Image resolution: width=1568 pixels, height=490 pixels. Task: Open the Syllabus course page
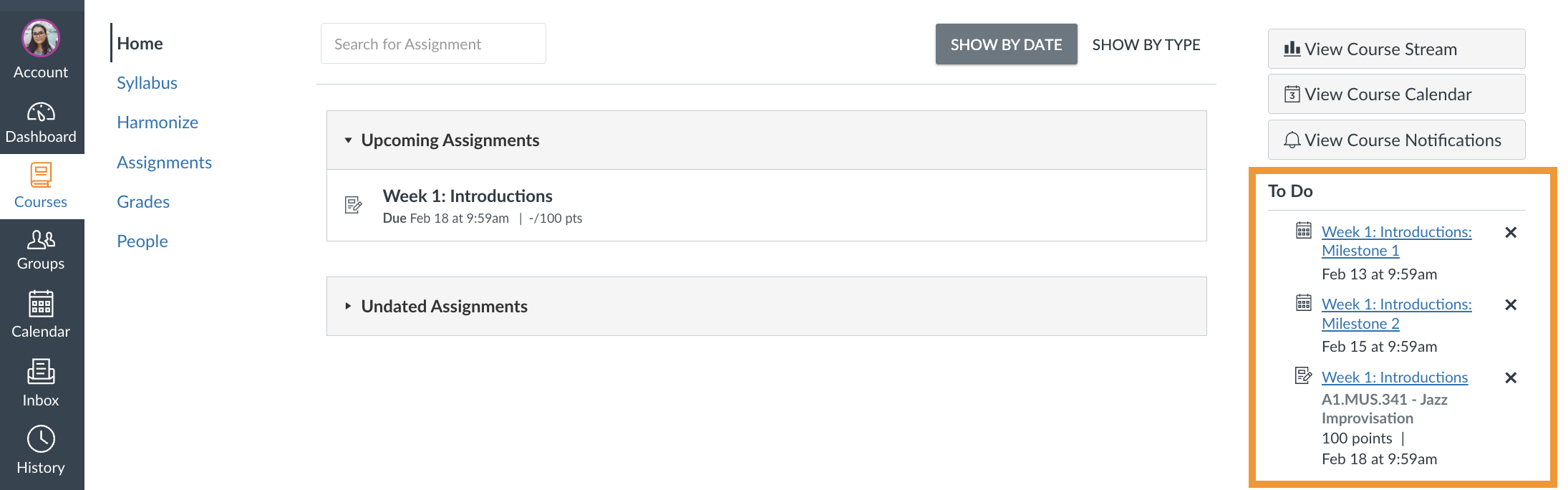(x=147, y=83)
